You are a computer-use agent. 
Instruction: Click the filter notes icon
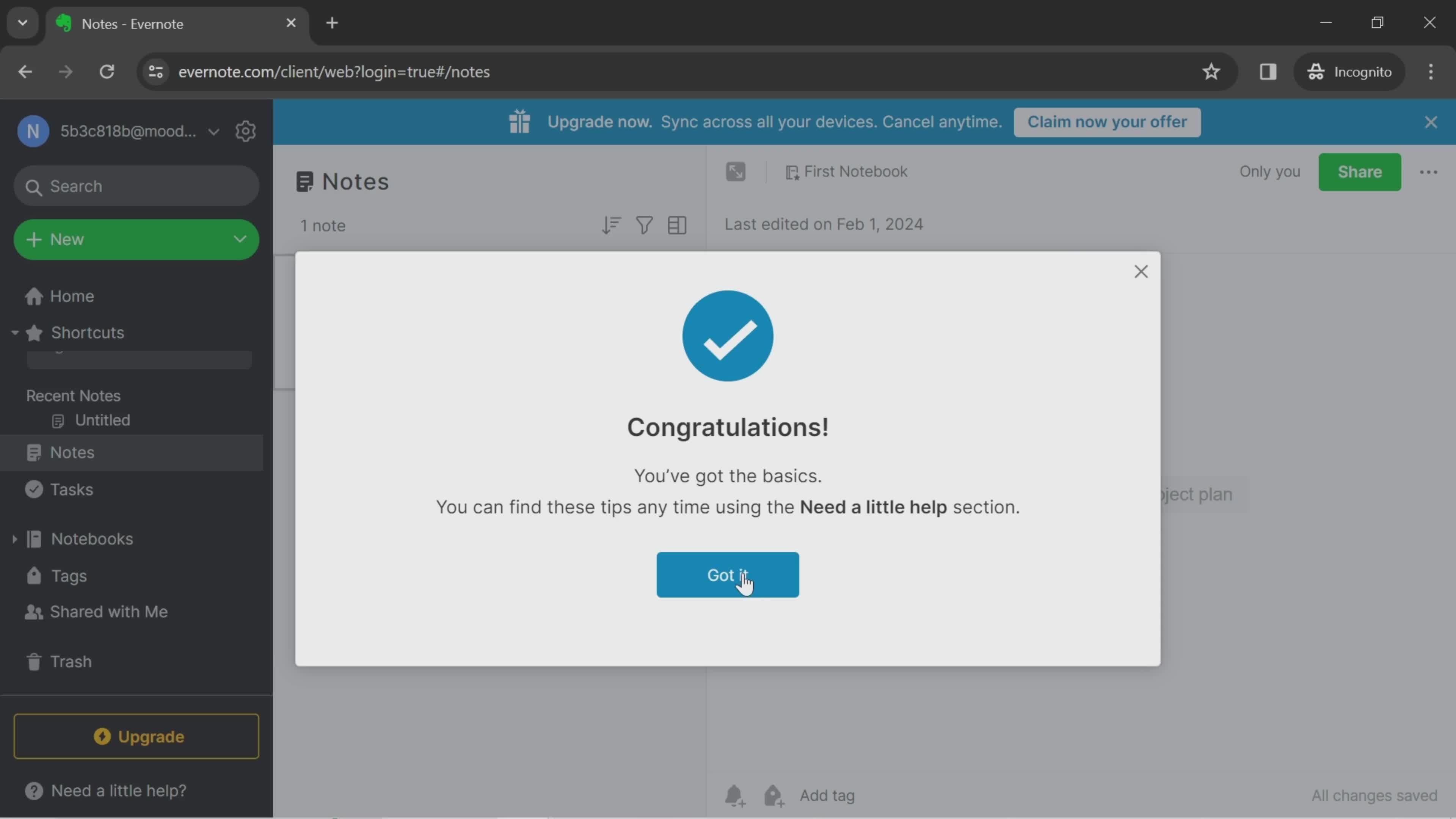[644, 224]
